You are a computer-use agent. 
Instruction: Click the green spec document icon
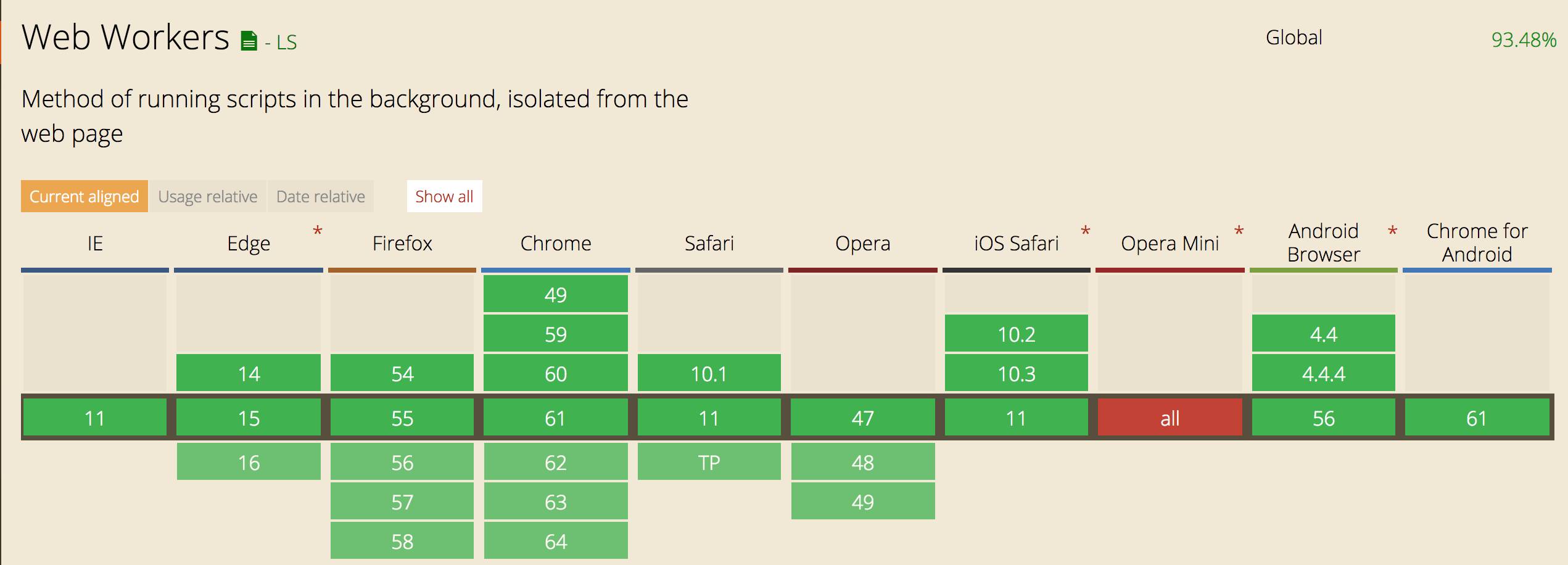(x=249, y=41)
